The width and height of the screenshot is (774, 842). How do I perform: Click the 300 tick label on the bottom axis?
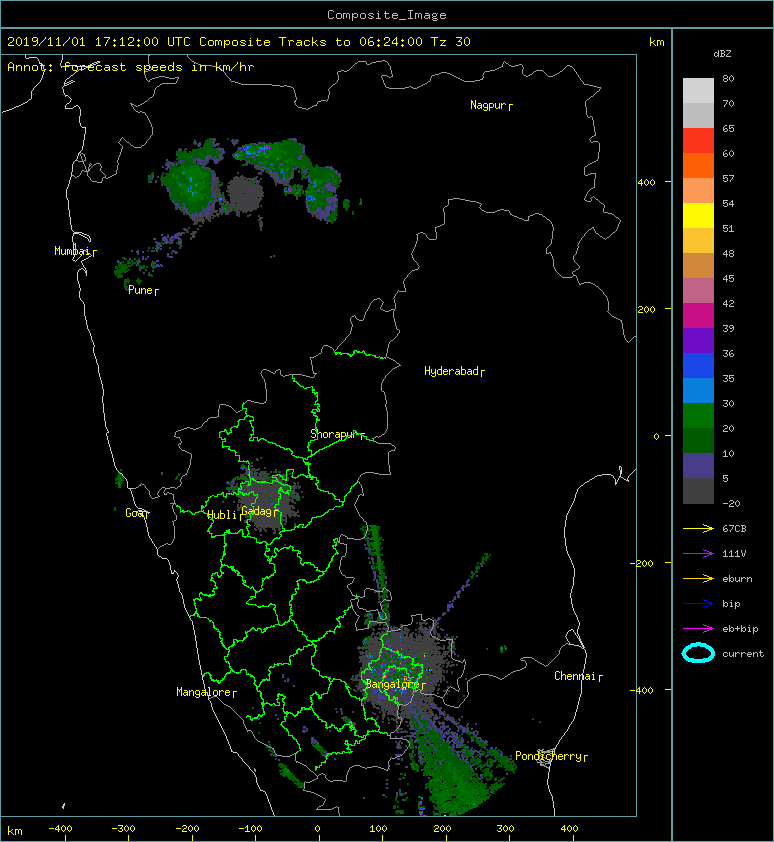pos(505,829)
